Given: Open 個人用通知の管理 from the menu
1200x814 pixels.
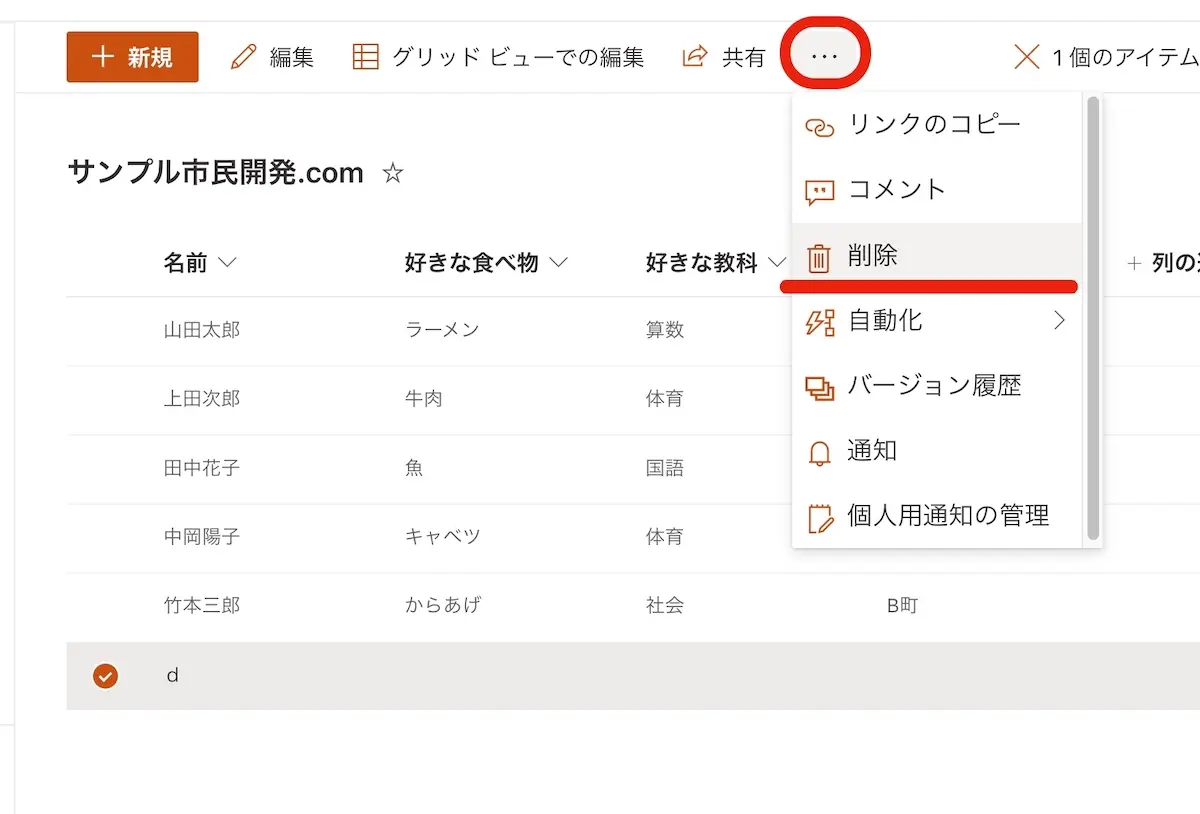Looking at the screenshot, I should [x=947, y=516].
